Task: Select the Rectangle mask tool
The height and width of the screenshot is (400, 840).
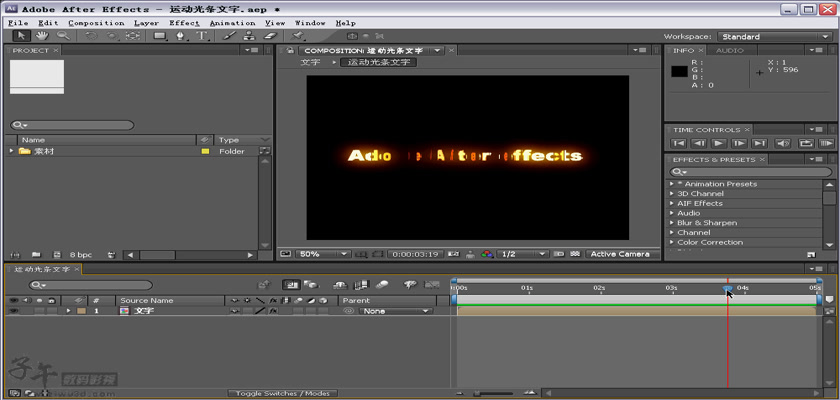Action: (x=160, y=36)
